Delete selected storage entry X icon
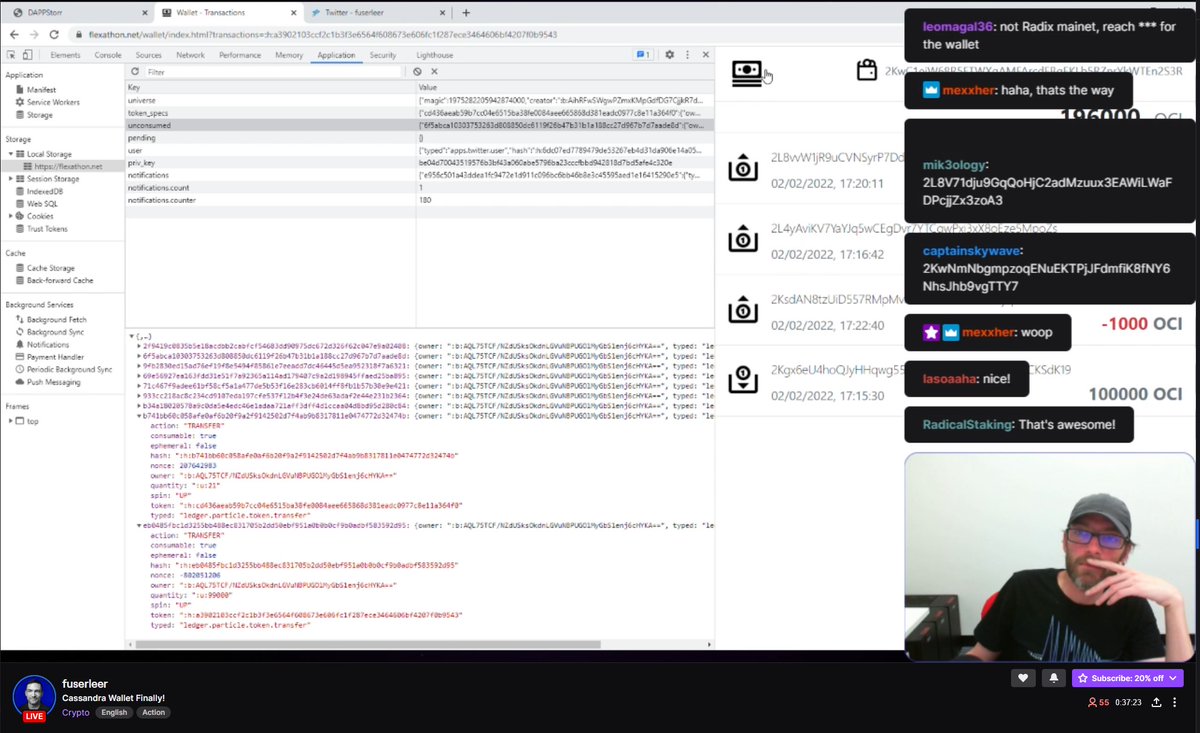 [434, 72]
